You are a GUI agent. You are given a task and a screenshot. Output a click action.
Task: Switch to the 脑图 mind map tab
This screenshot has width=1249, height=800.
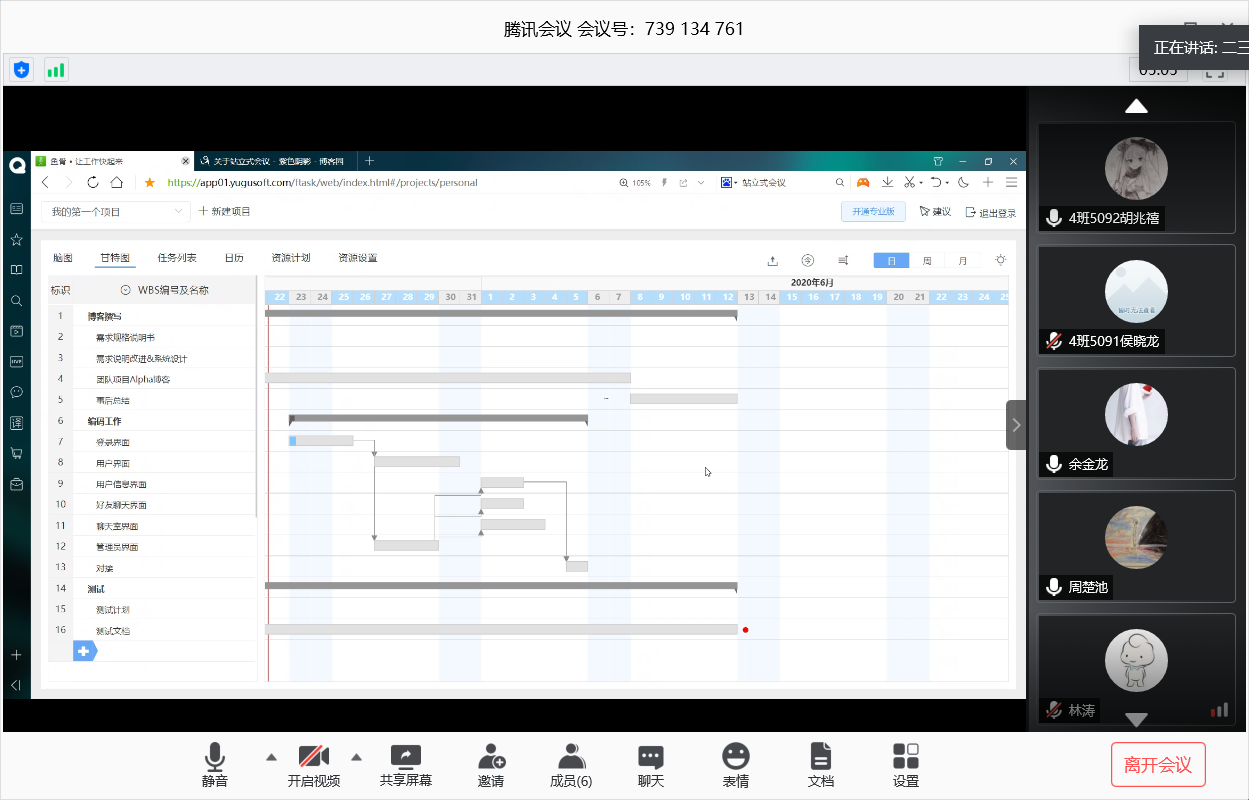(x=63, y=258)
